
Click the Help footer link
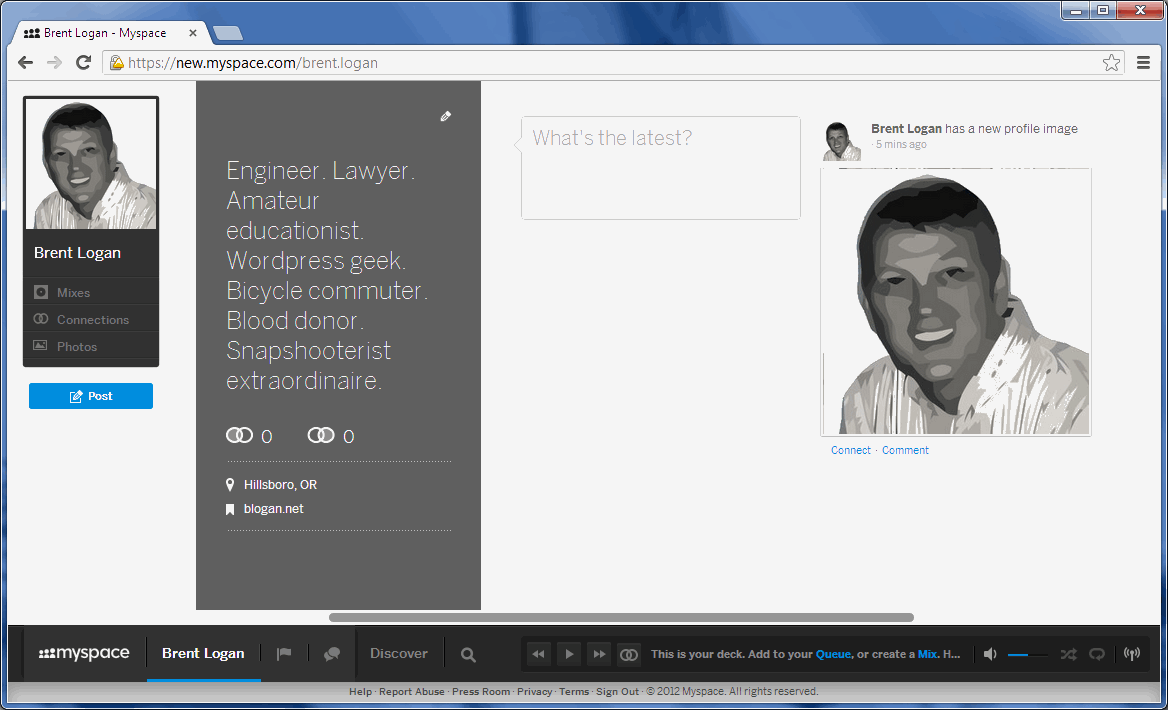[x=361, y=691]
